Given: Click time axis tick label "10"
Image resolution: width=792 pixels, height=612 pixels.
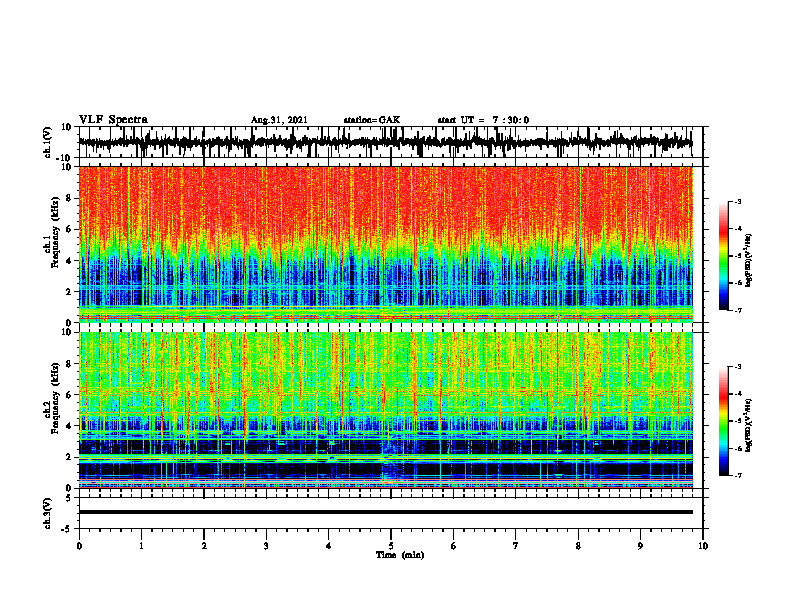Looking at the screenshot, I should click(703, 546).
